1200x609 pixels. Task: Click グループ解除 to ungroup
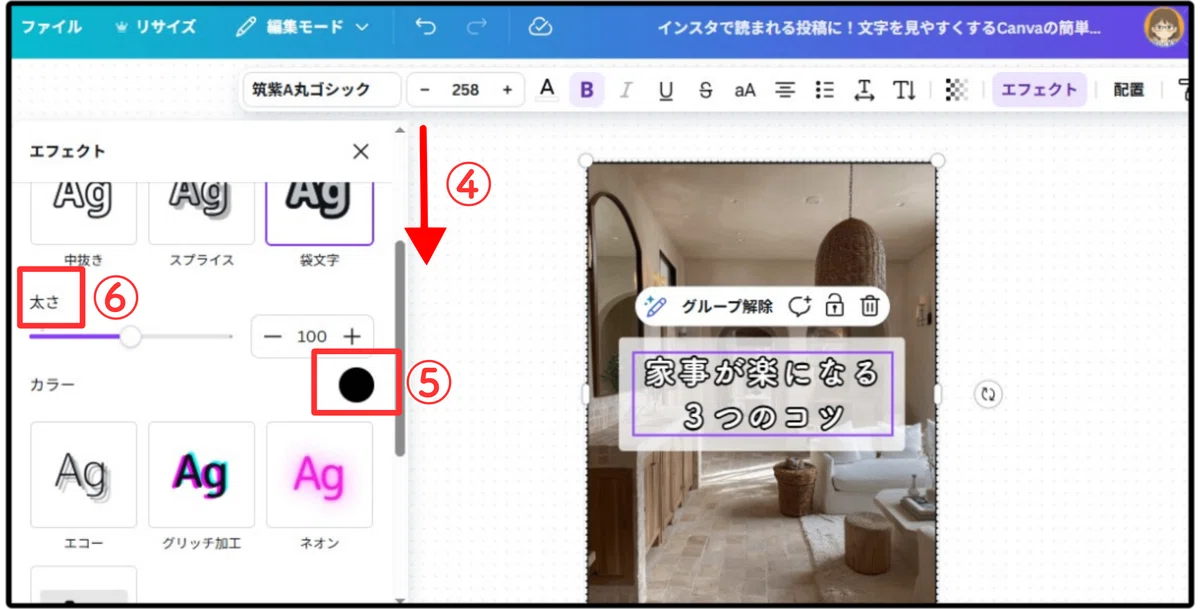727,307
